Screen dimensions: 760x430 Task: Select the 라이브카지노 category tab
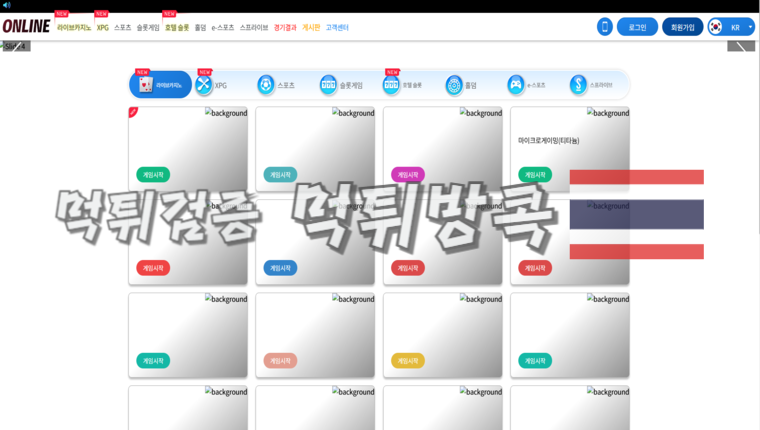[160, 85]
